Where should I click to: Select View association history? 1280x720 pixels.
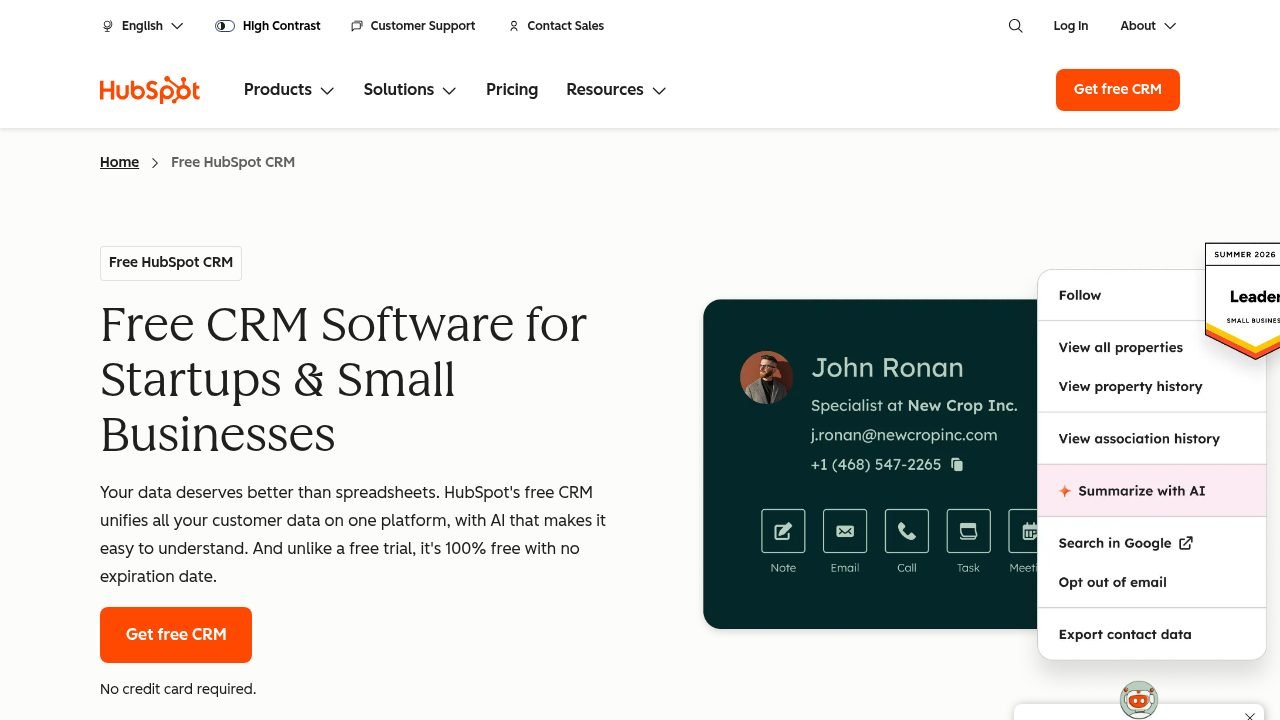[1139, 438]
